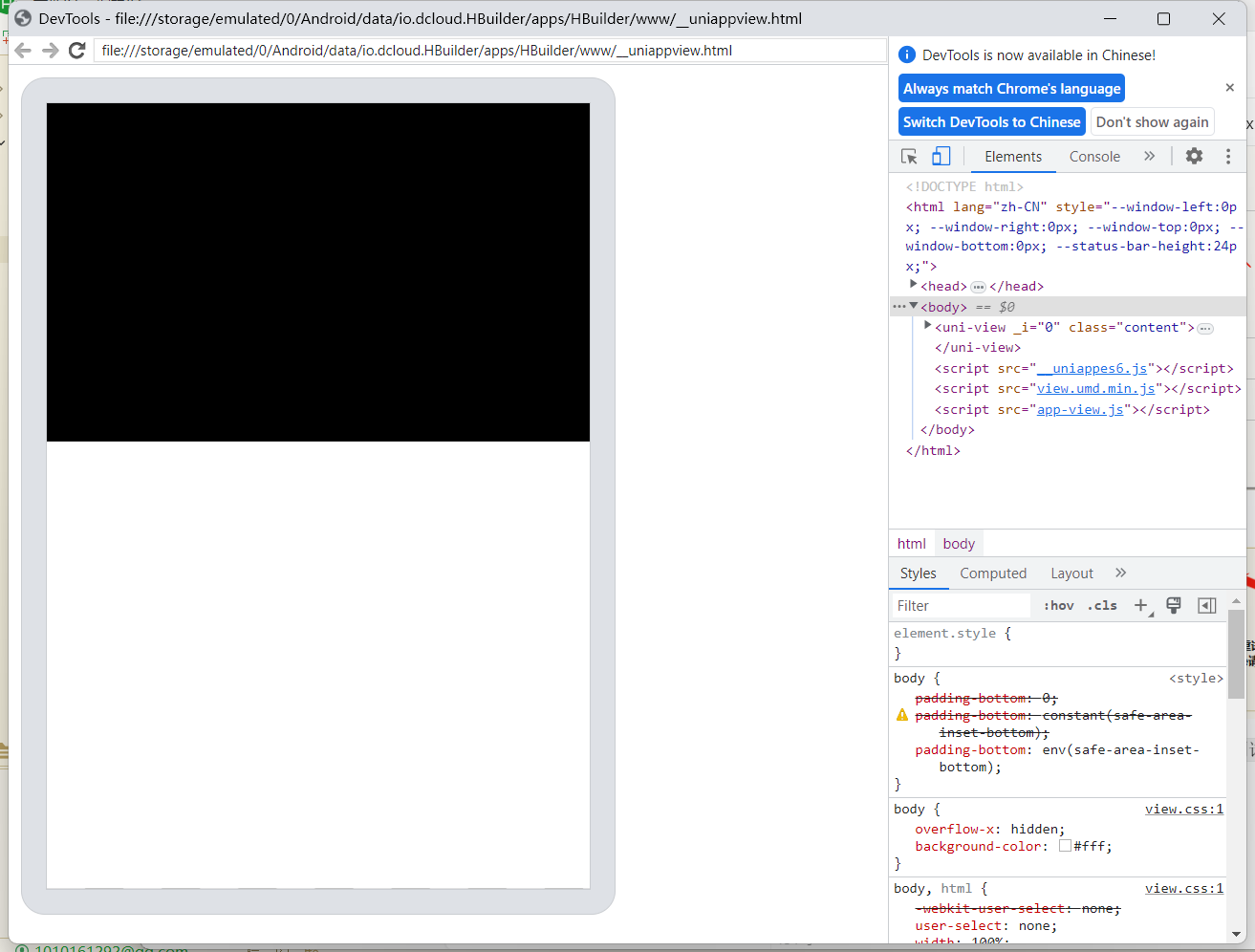1255x952 pixels.
Task: Expand the head element node
Action: pos(913,285)
